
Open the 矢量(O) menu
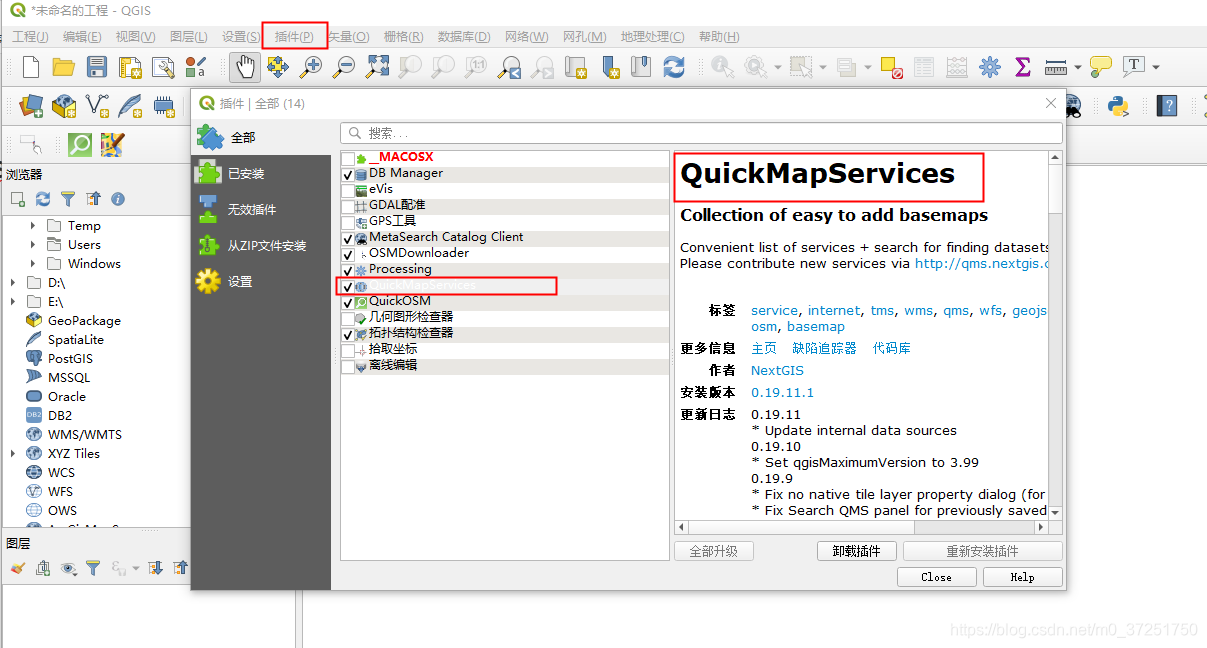point(349,37)
